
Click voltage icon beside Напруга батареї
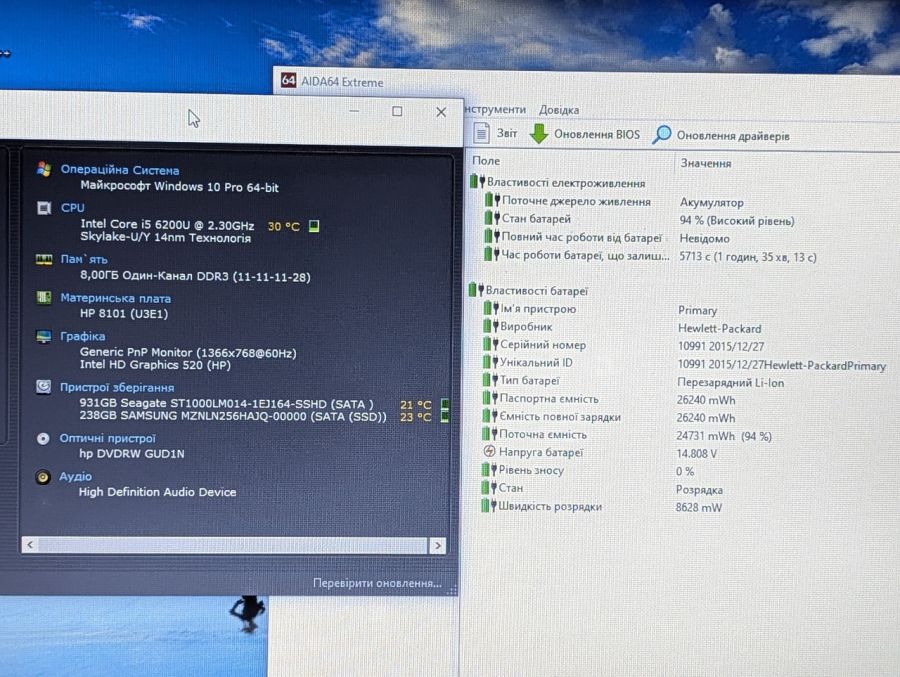[x=489, y=452]
